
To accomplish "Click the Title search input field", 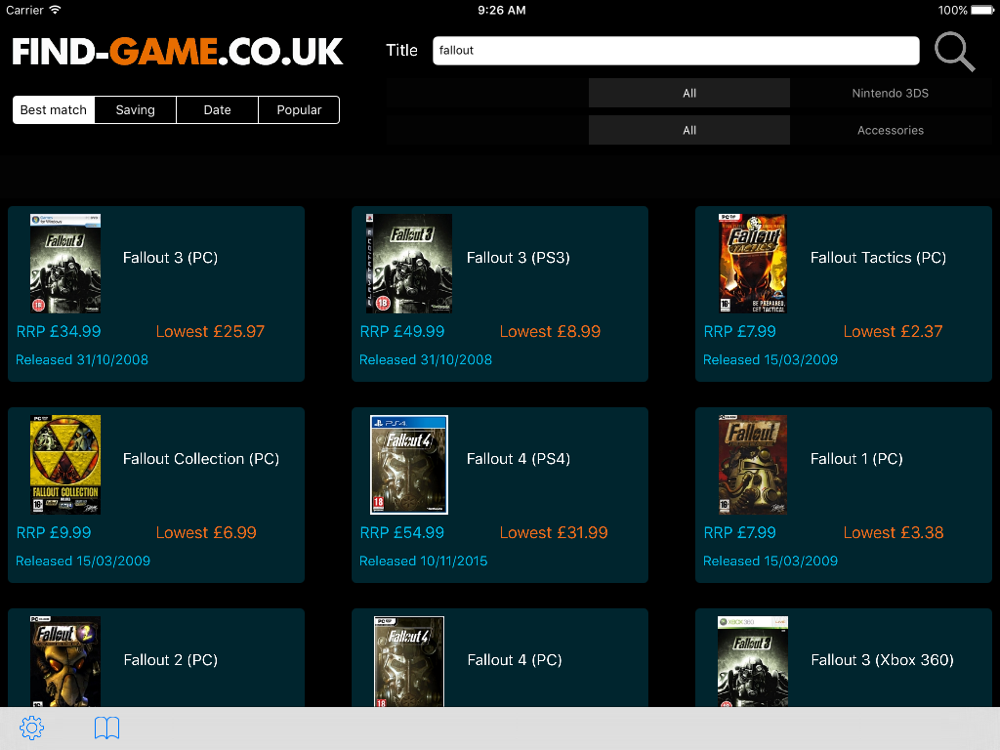I will (x=675, y=50).
